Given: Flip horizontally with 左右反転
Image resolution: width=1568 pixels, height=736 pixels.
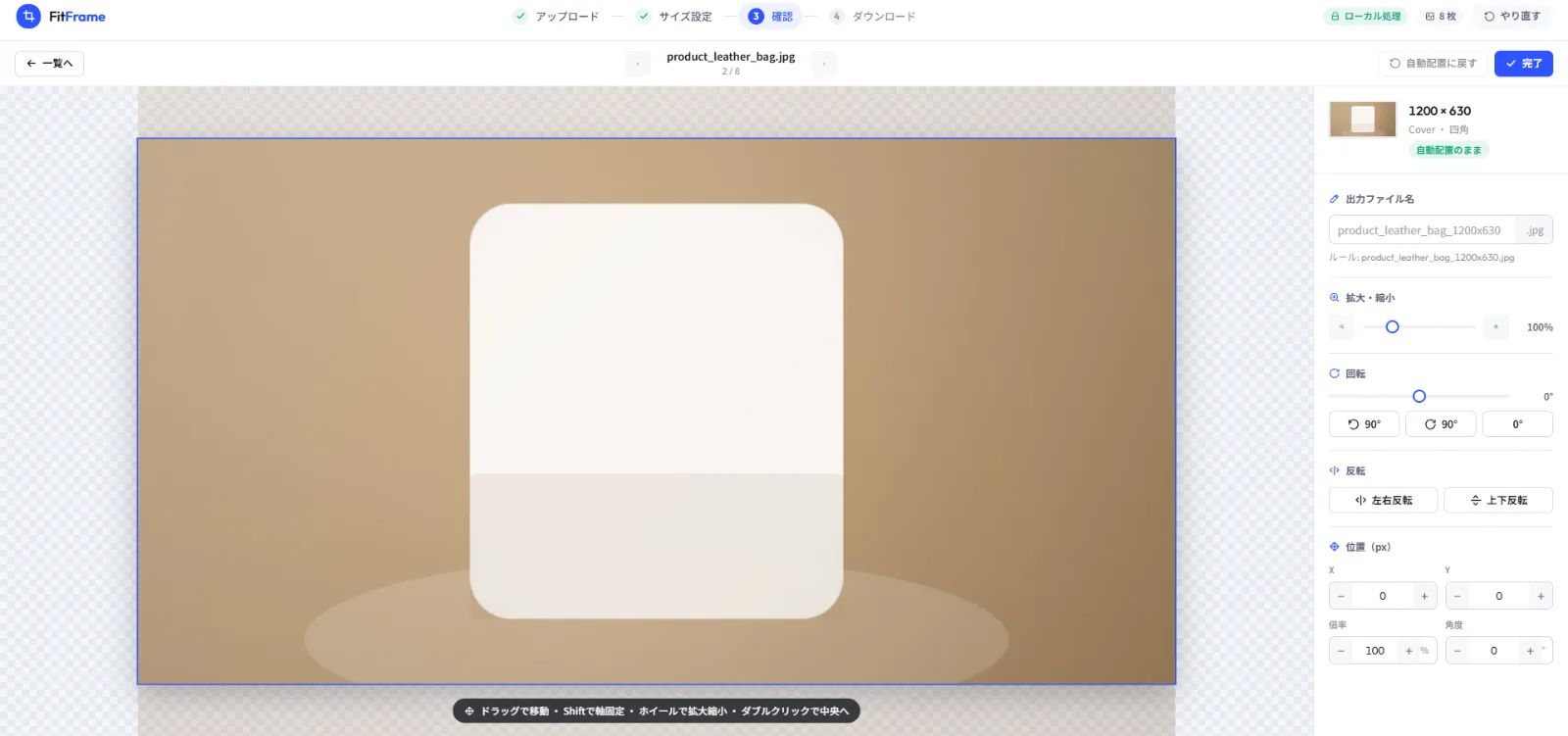Looking at the screenshot, I should coord(1384,500).
